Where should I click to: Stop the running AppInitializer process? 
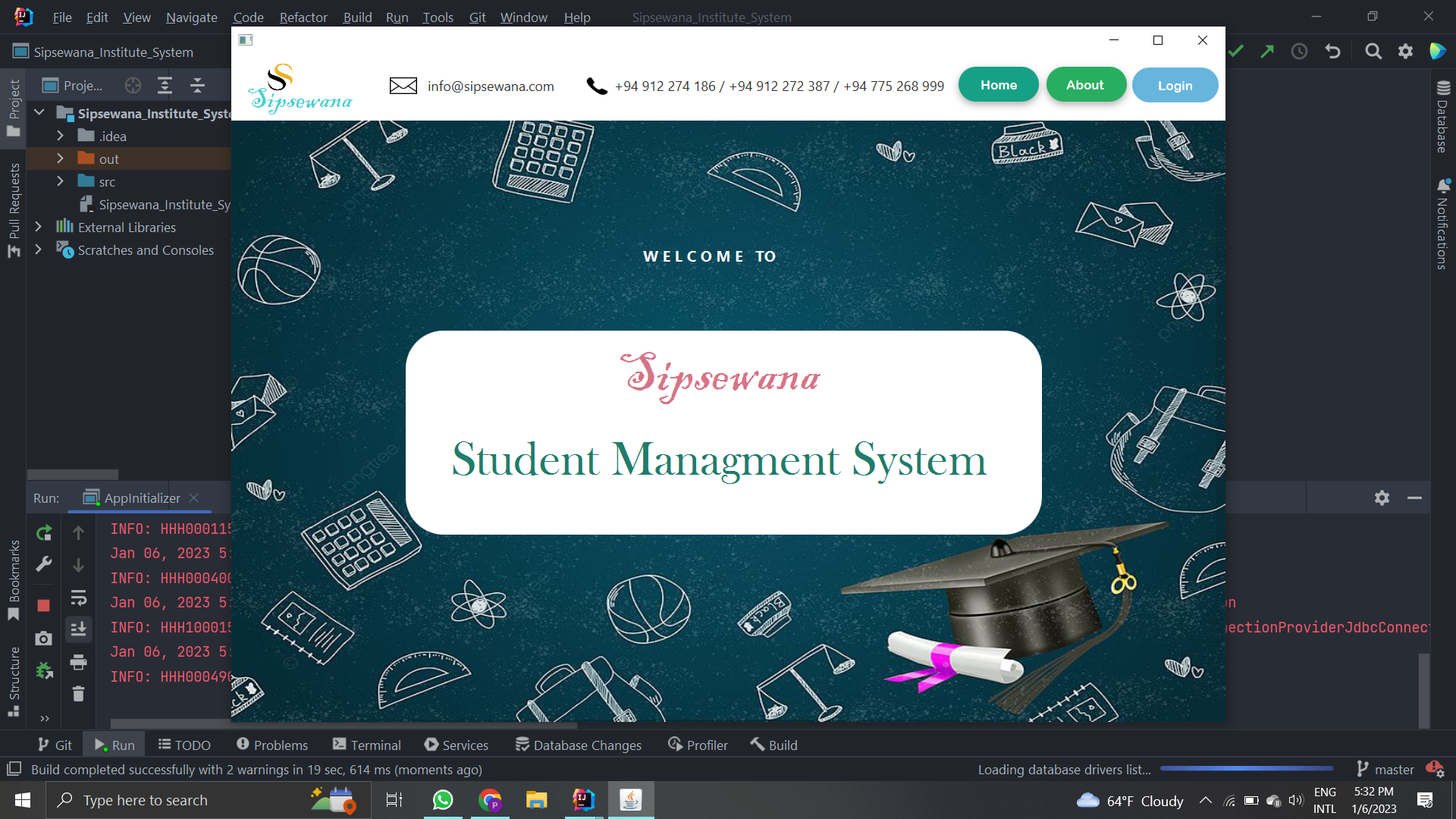(43, 606)
